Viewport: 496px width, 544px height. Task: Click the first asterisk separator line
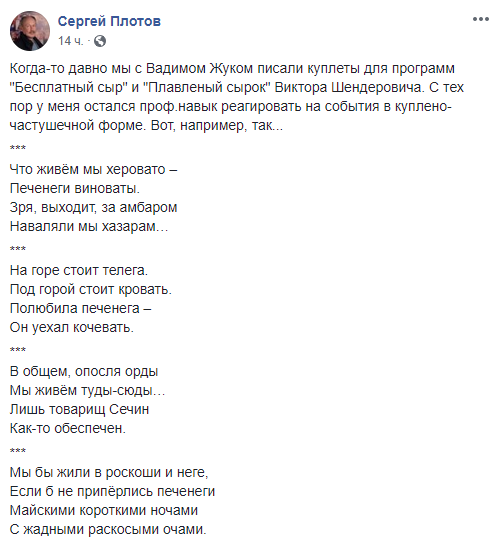click(x=18, y=148)
